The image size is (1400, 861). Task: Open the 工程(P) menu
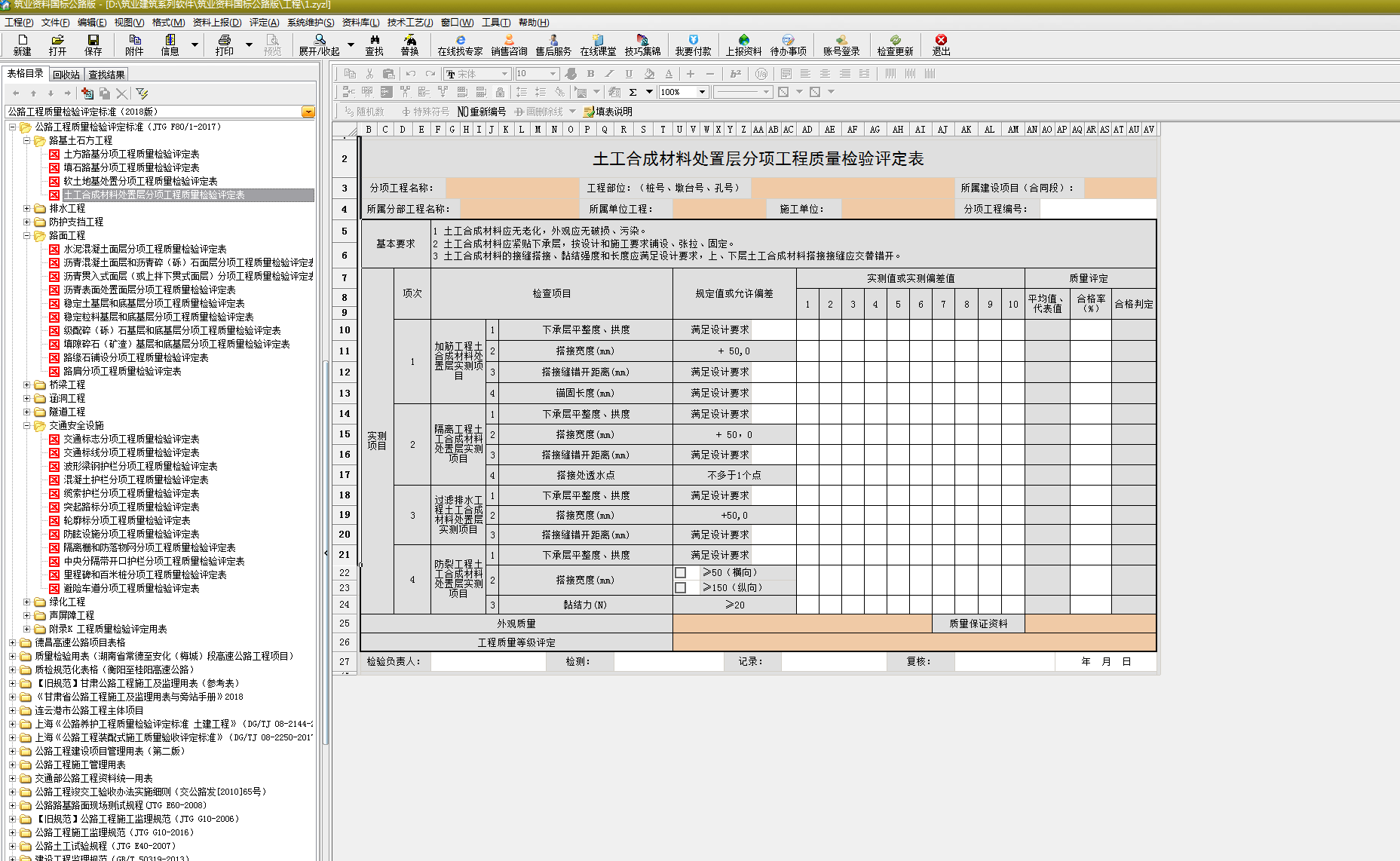(19, 23)
